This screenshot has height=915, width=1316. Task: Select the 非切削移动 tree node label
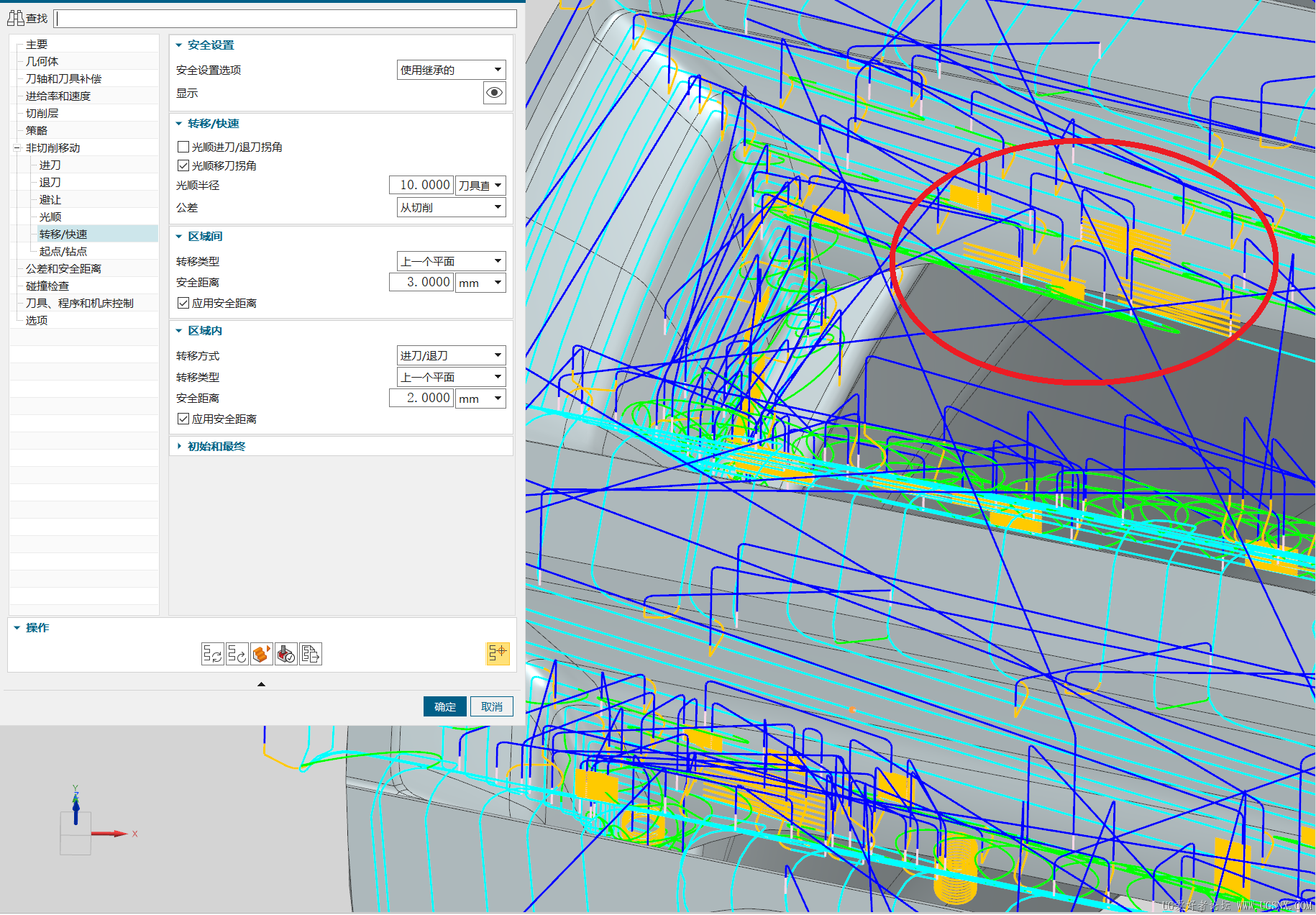point(53,148)
